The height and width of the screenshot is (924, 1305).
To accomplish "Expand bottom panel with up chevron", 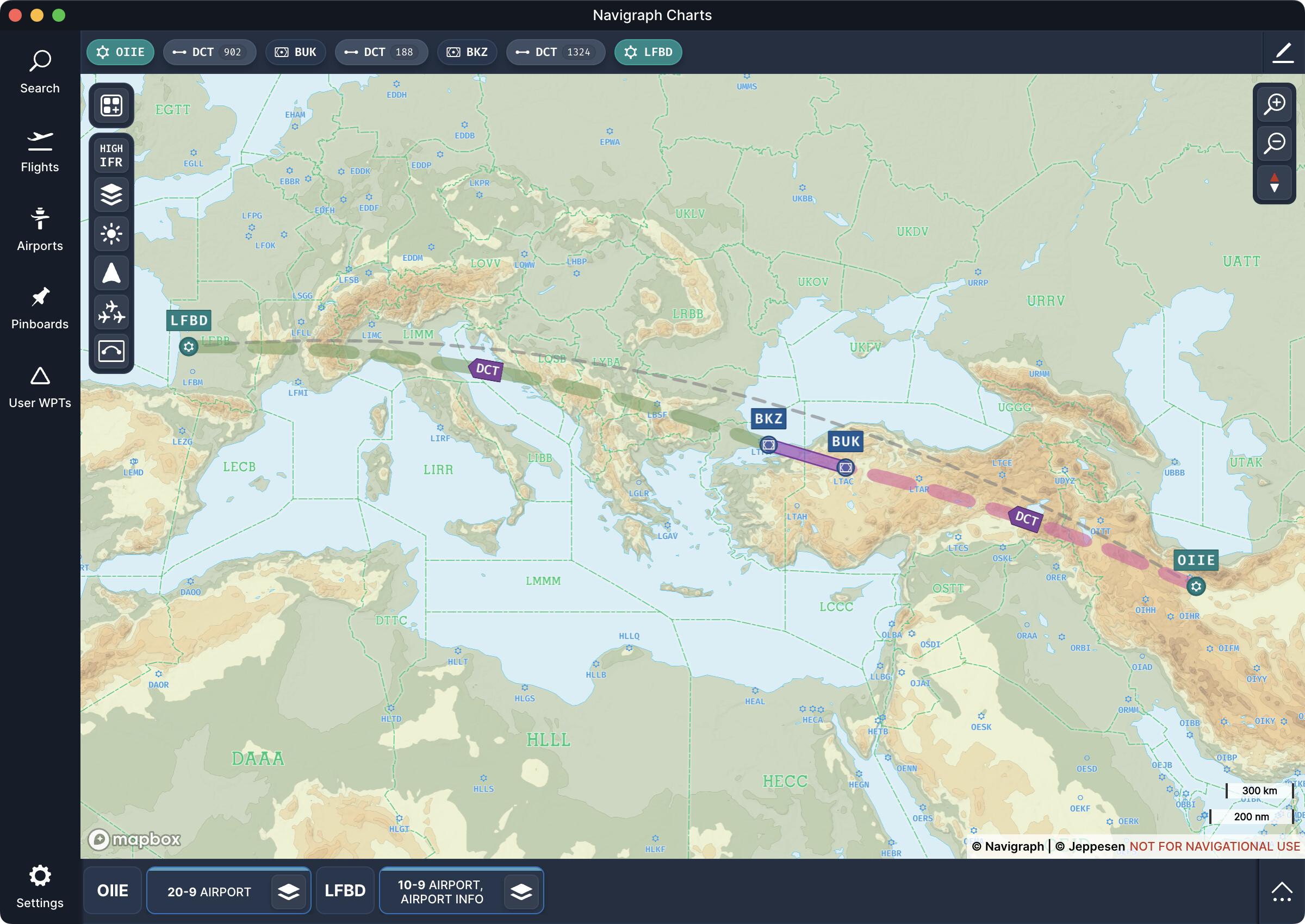I will click(1282, 891).
